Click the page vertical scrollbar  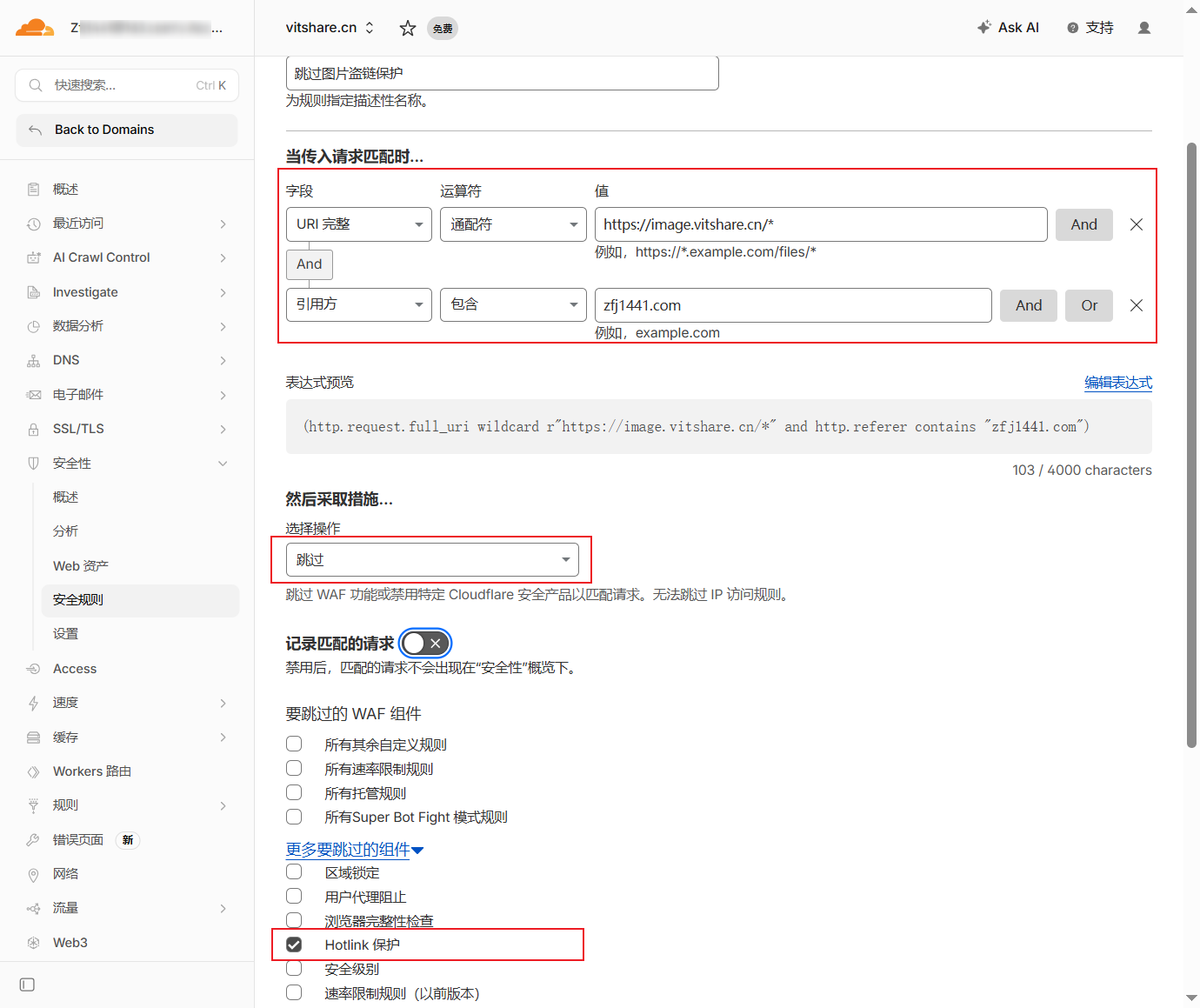click(x=1191, y=444)
